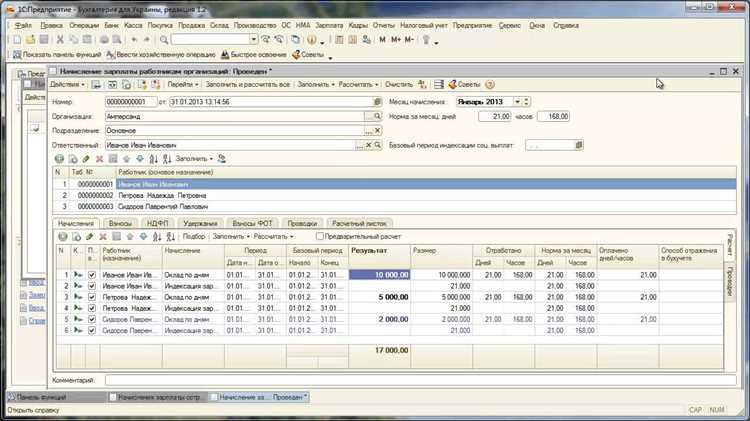Click the sort ascending icon in accruals toolbar
The width and height of the screenshot is (750, 421).
coord(157,236)
